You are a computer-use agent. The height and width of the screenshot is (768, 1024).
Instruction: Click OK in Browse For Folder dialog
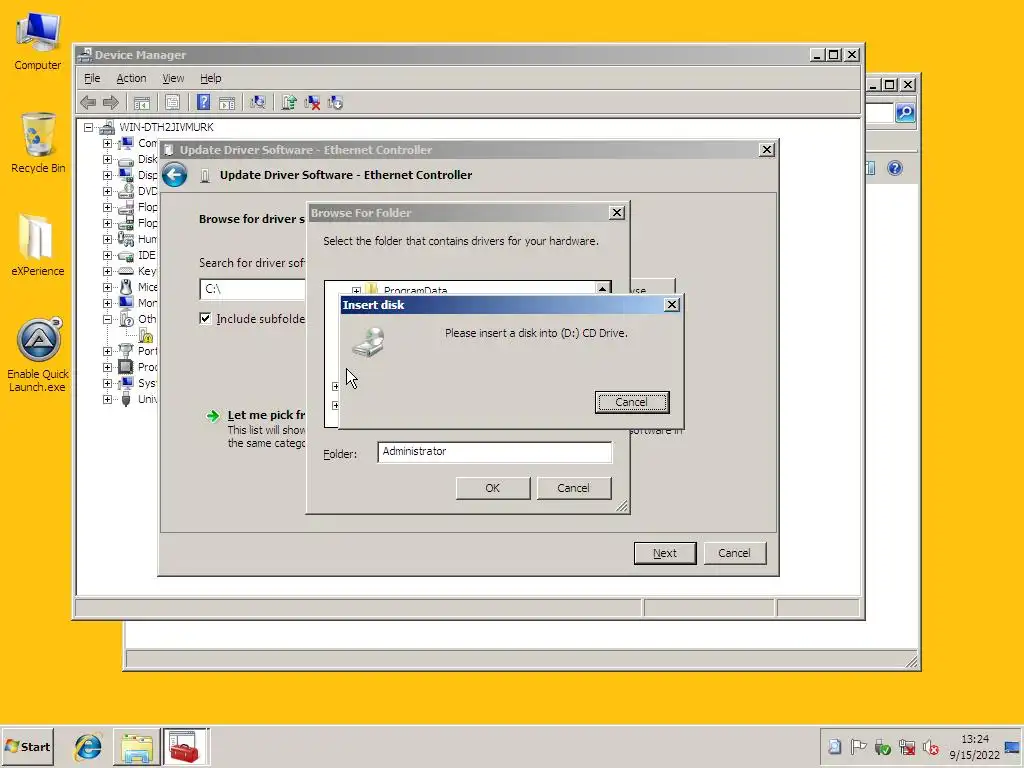[x=493, y=488]
